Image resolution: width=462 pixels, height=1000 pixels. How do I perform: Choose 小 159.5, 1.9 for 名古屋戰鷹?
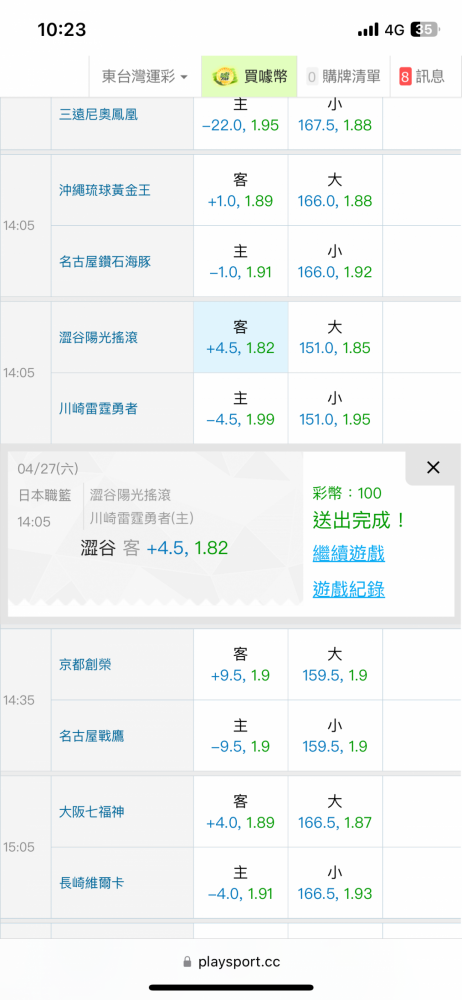point(335,736)
